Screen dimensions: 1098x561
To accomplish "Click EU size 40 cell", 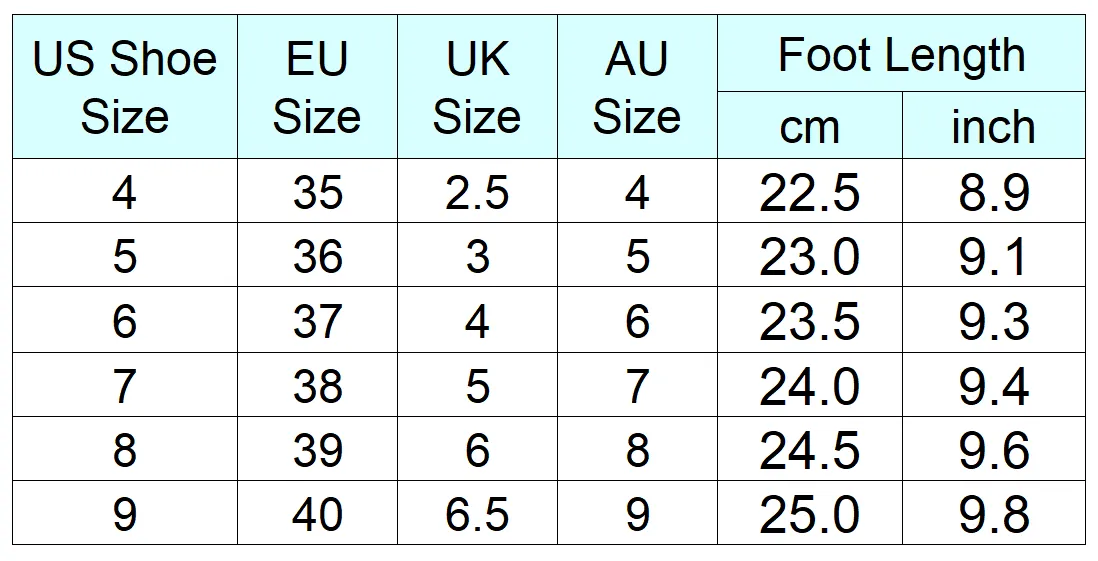I will coord(317,513).
